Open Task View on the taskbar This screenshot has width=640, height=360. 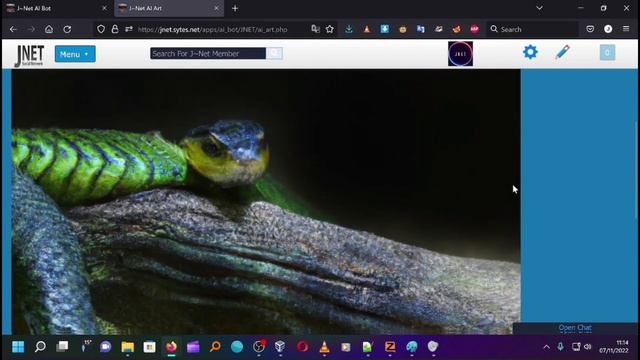(62, 347)
